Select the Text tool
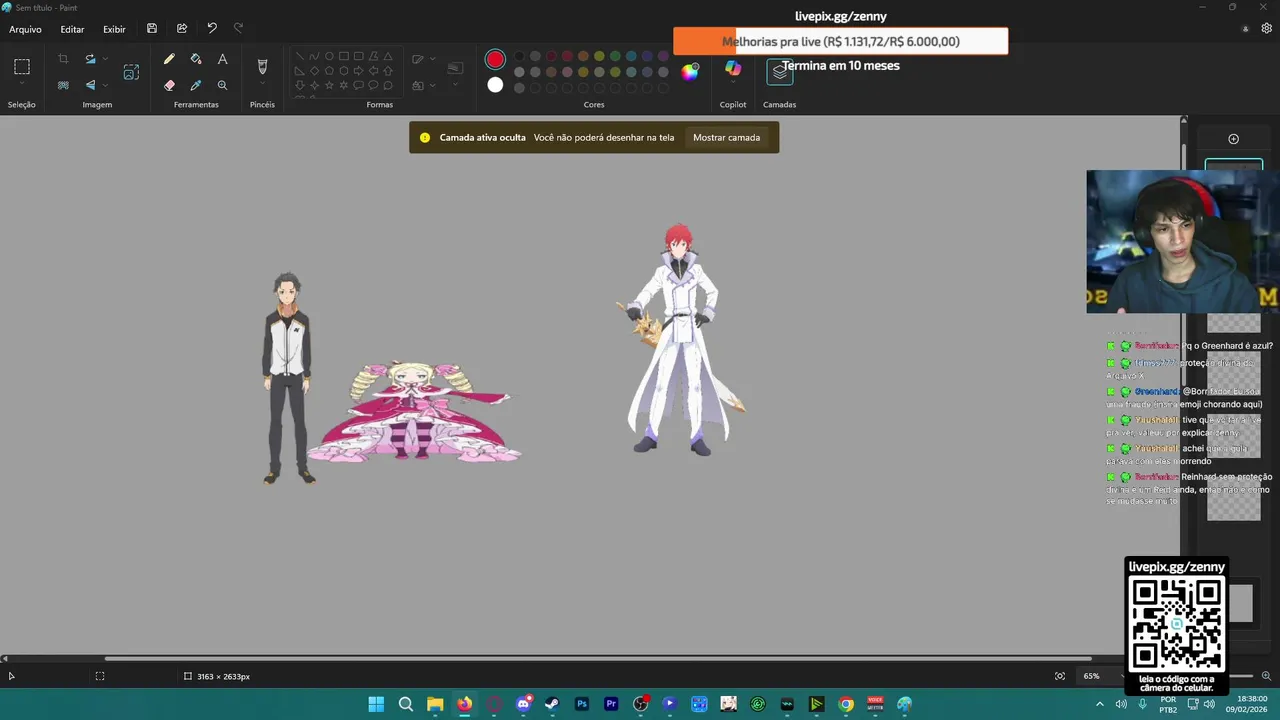Image resolution: width=1280 pixels, height=720 pixels. point(222,59)
